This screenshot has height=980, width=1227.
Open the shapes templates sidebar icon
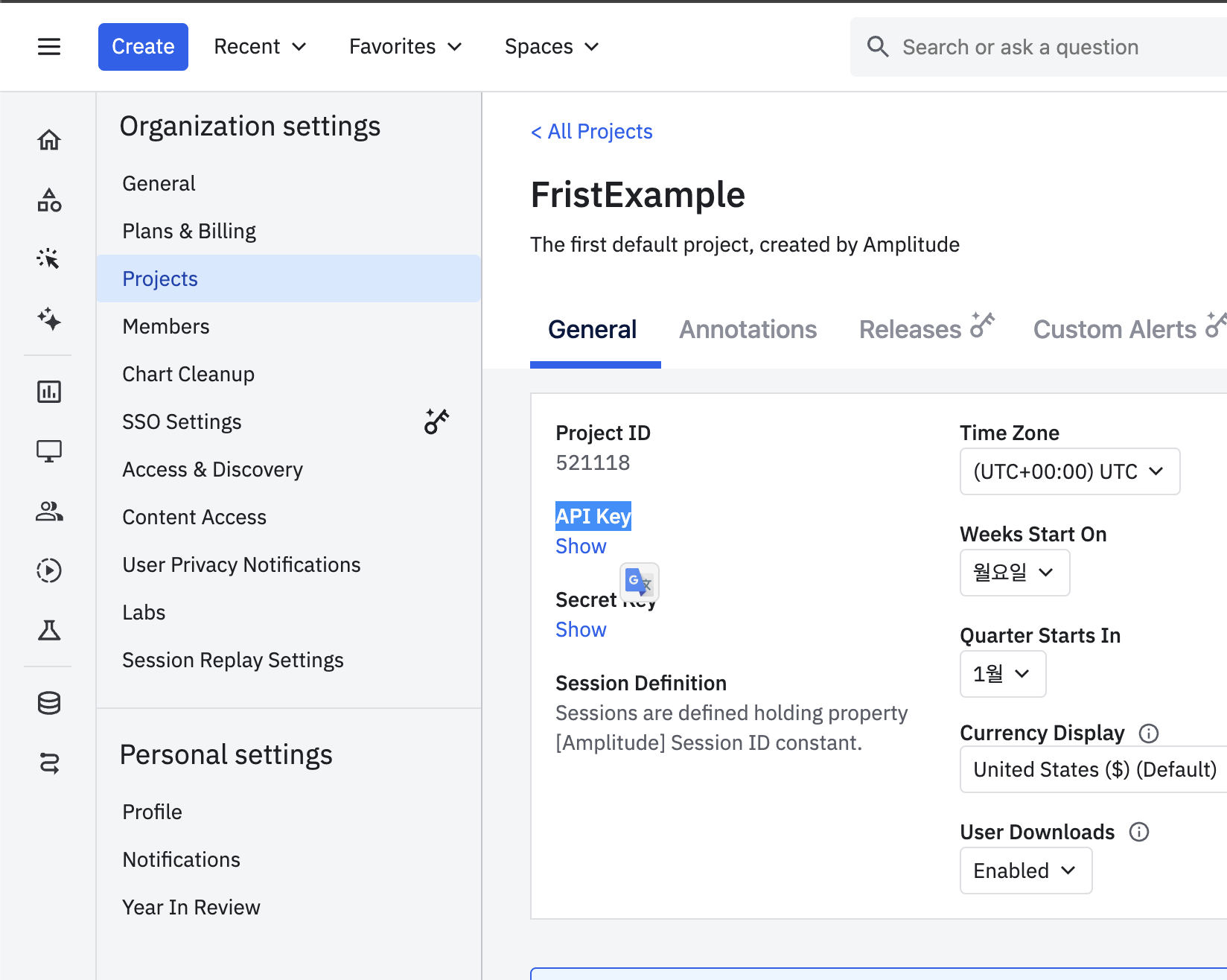49,200
